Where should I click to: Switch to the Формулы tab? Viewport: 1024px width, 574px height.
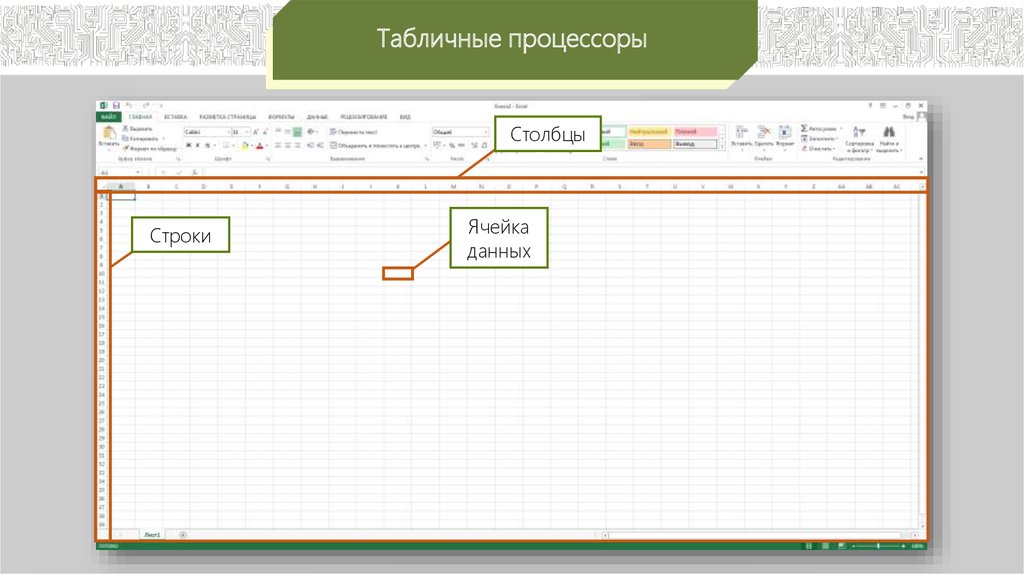pyautogui.click(x=281, y=117)
